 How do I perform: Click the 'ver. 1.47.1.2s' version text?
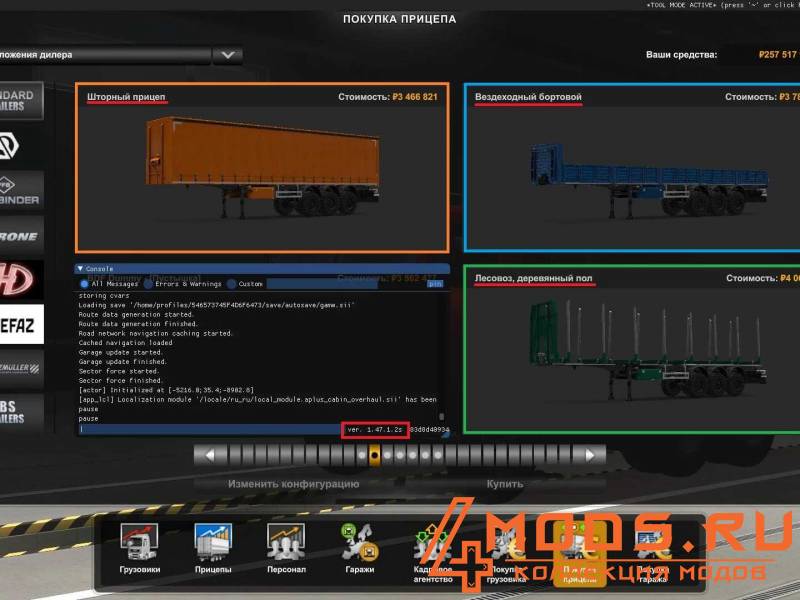pyautogui.click(x=375, y=430)
